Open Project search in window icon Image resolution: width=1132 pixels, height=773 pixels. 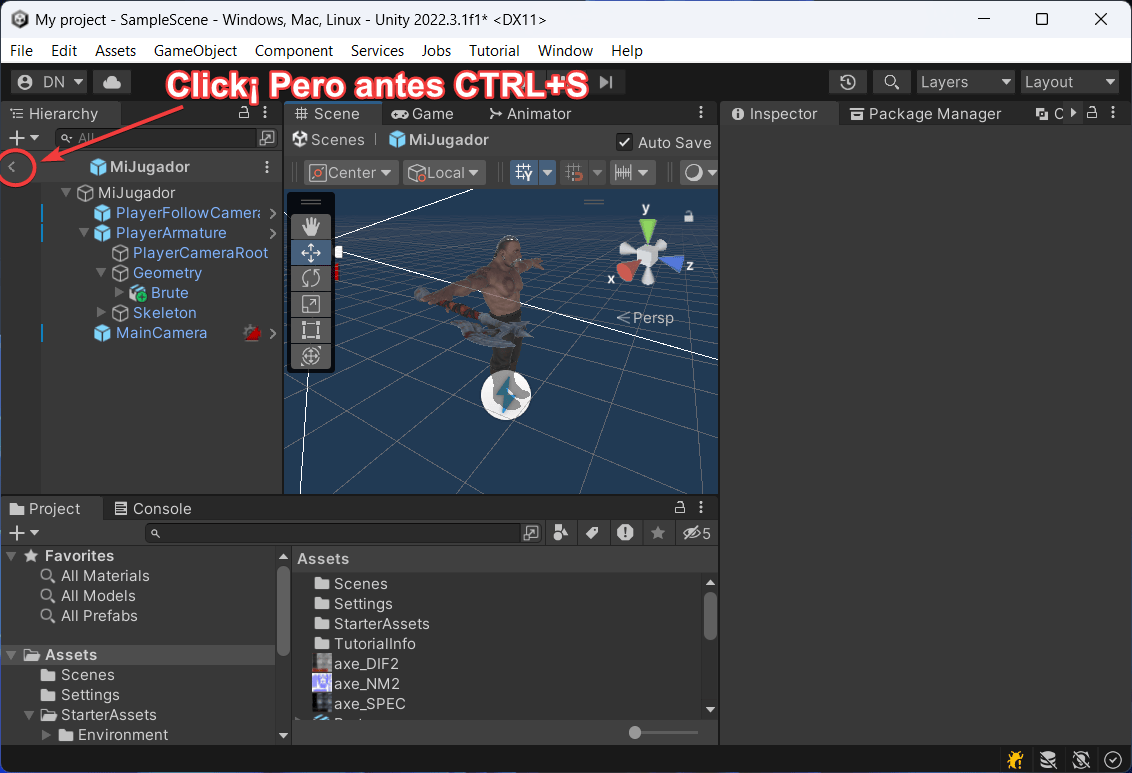click(531, 533)
